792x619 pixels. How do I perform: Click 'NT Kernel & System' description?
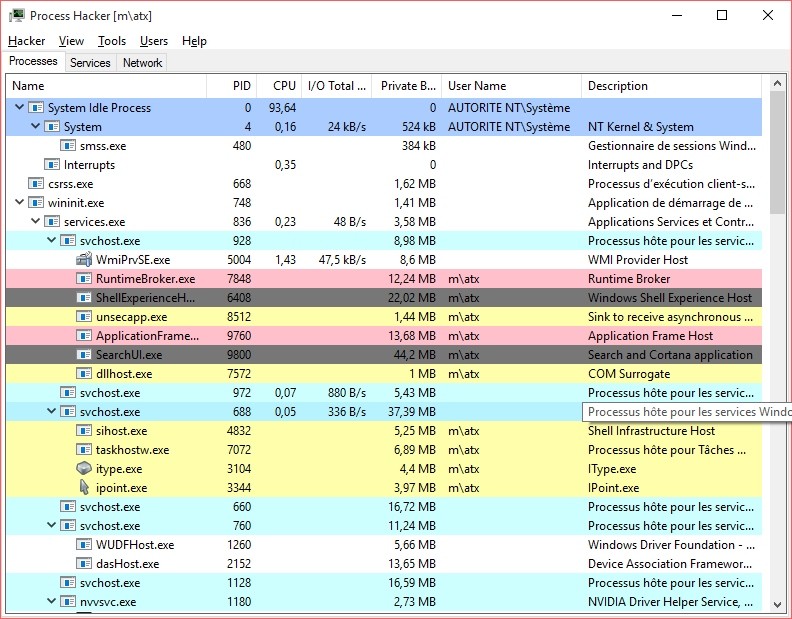click(640, 127)
